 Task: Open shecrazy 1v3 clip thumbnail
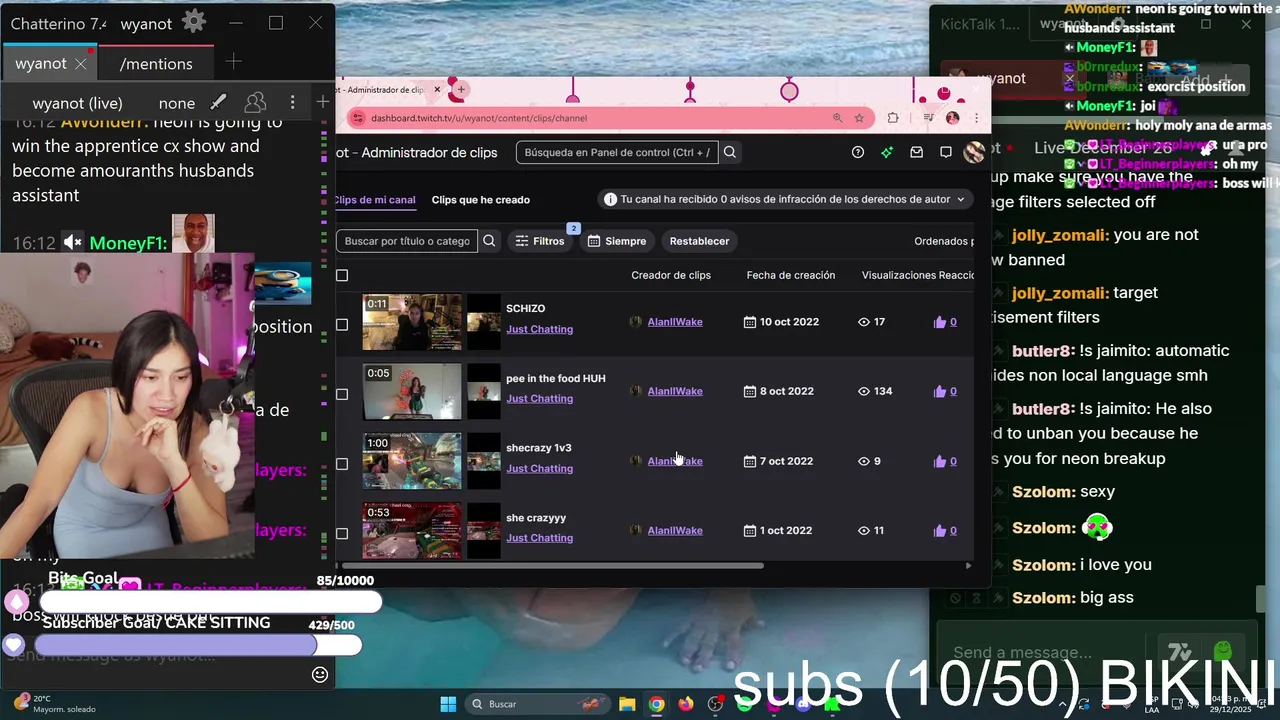point(412,461)
